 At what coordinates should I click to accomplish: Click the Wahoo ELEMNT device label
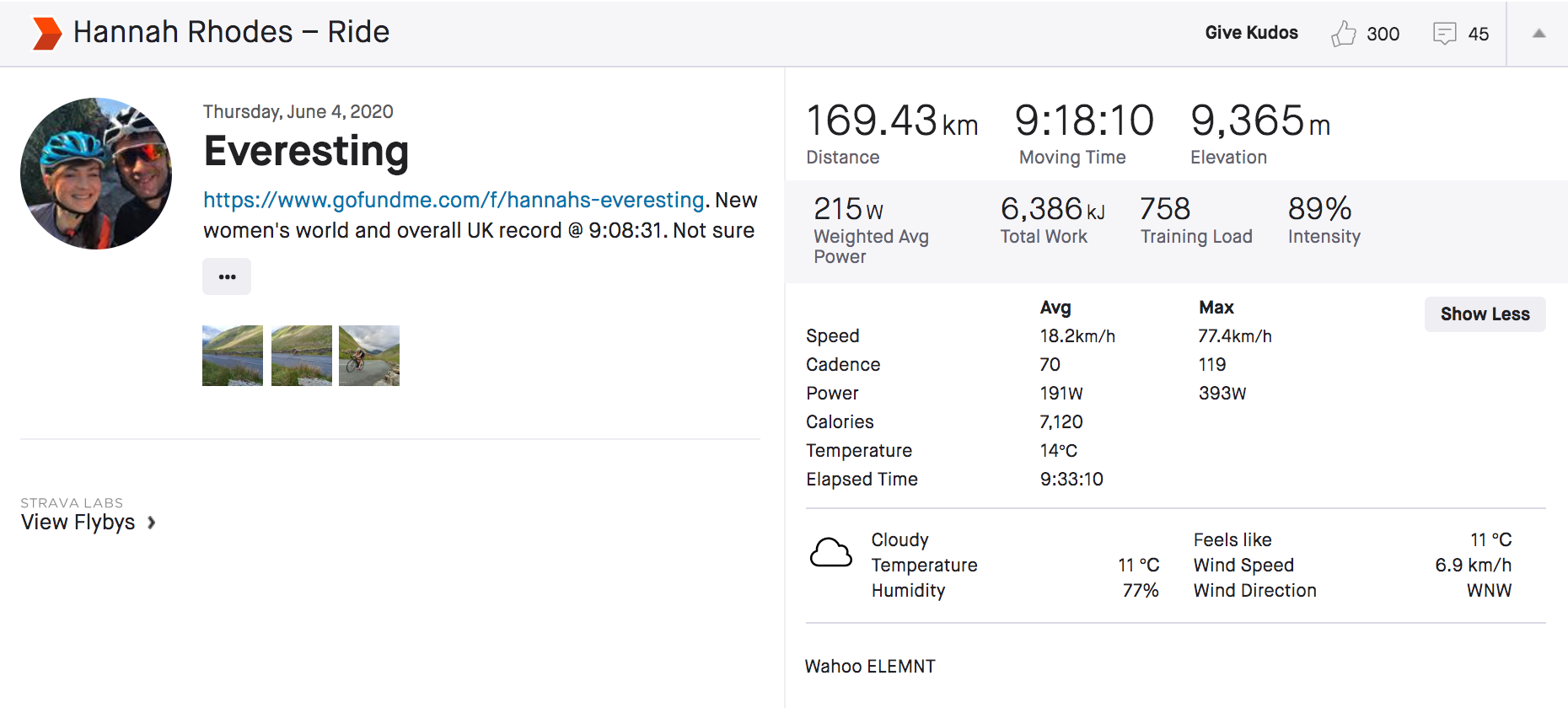tap(870, 667)
